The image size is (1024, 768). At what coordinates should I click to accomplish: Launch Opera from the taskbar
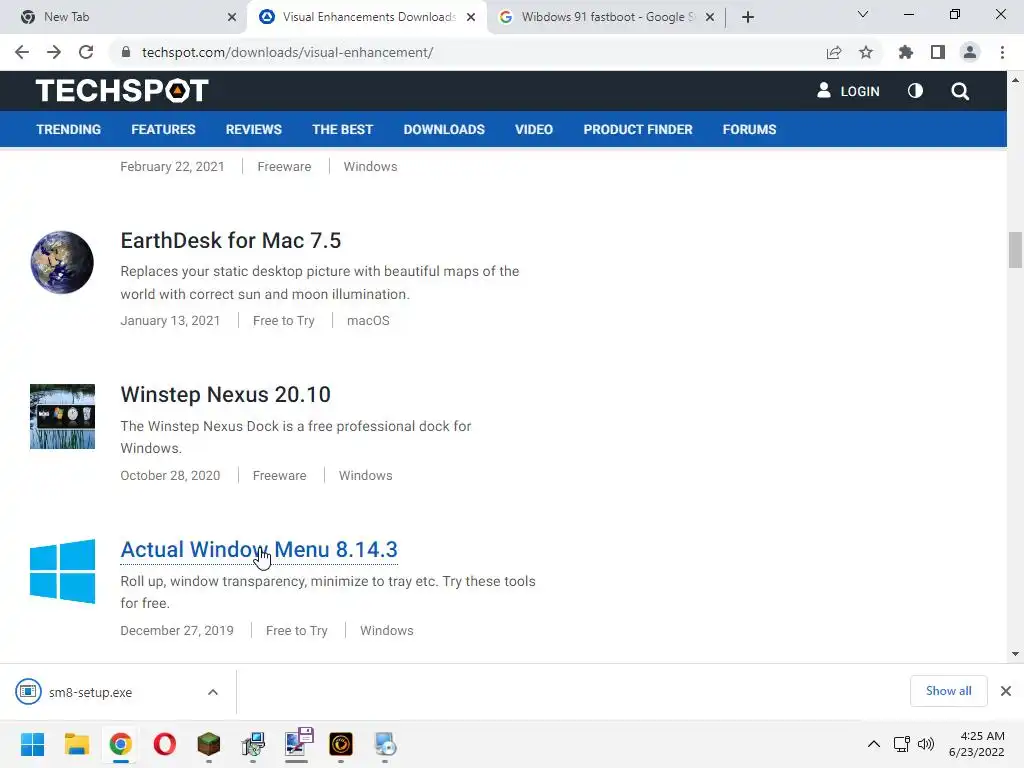tap(165, 744)
